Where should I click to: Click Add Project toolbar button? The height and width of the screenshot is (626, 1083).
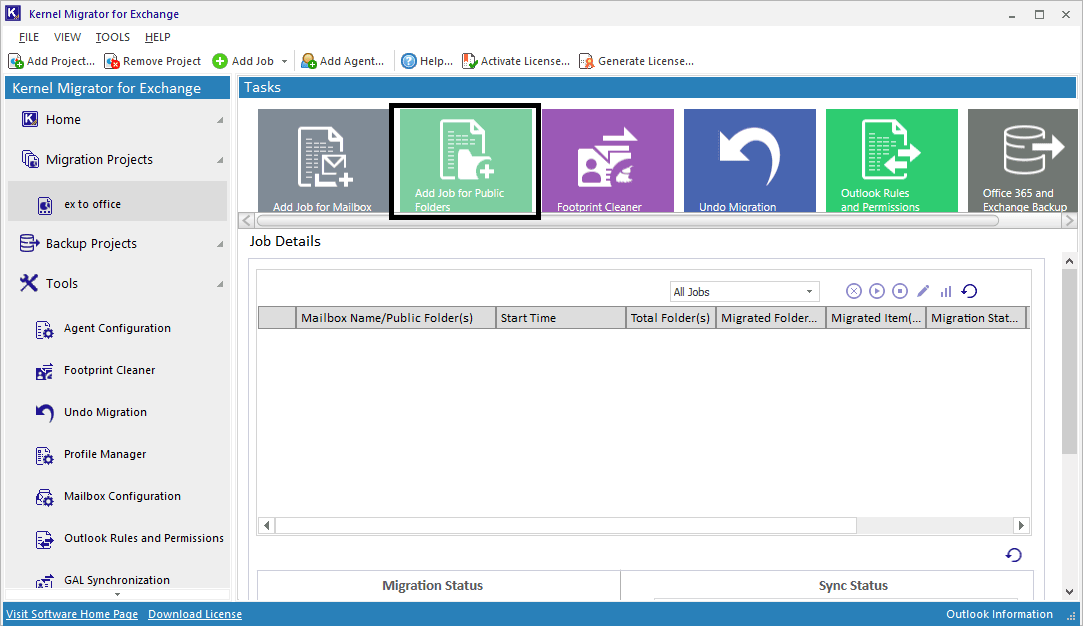pyautogui.click(x=52, y=61)
